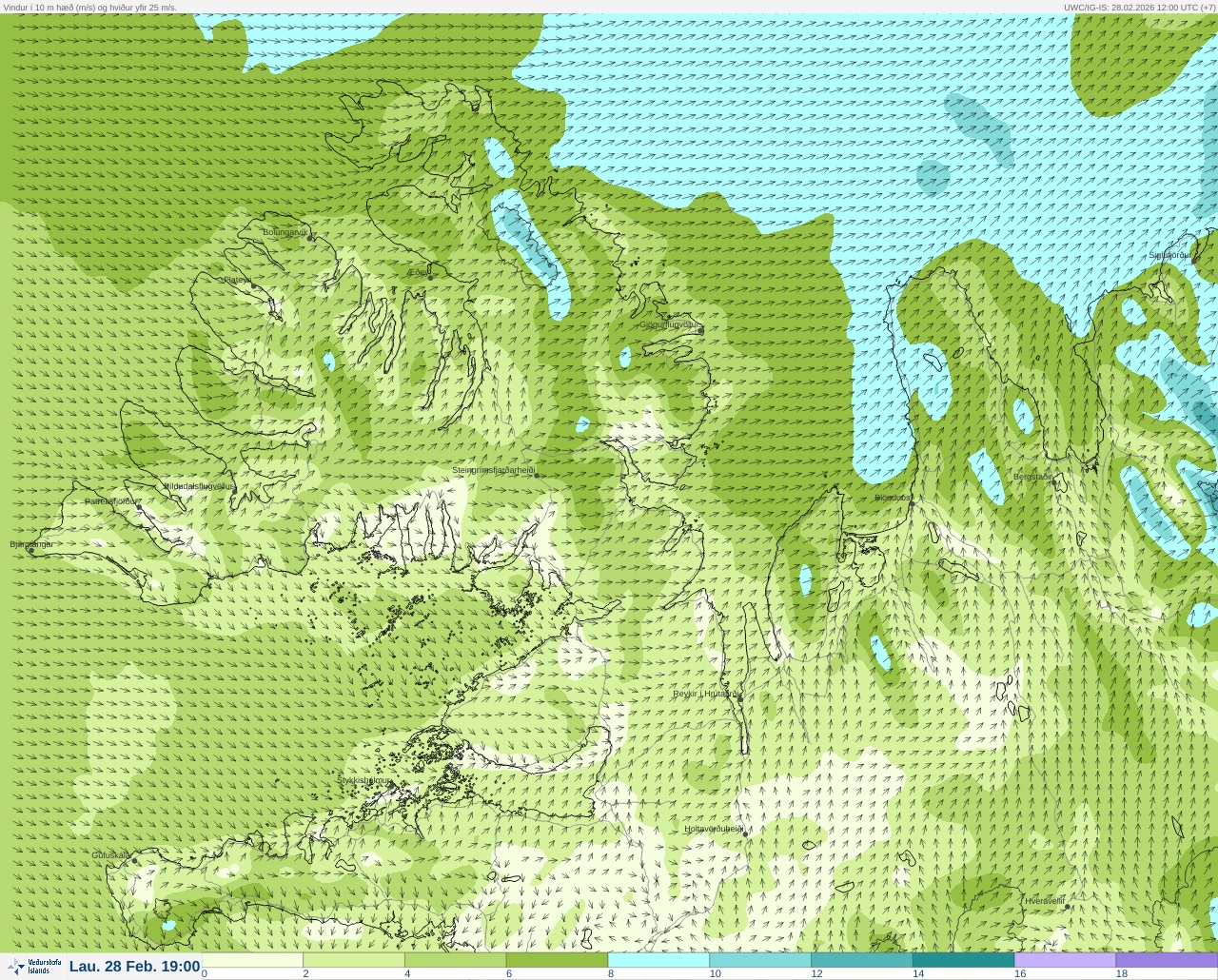This screenshot has height=980, width=1218.
Task: Select the 8–10 m/s light cyan legend swatch
Action: pyautogui.click(x=658, y=960)
